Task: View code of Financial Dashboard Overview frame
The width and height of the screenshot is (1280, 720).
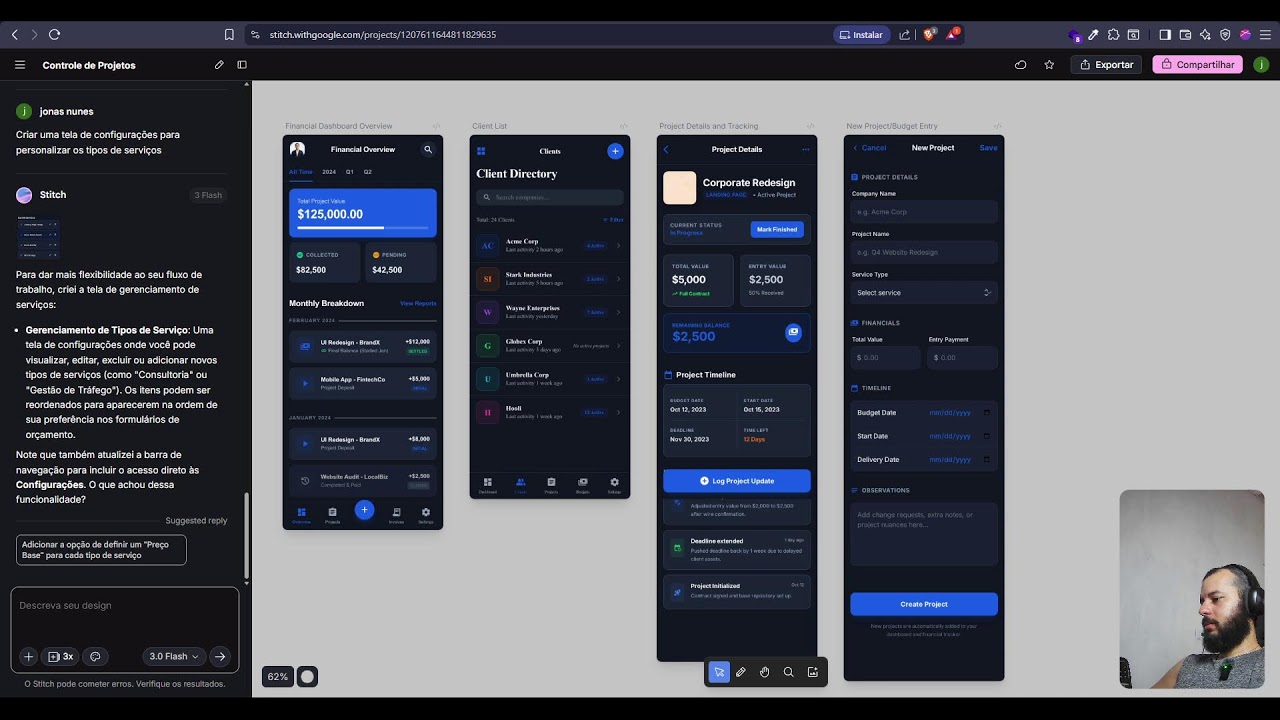Action: pos(437,126)
